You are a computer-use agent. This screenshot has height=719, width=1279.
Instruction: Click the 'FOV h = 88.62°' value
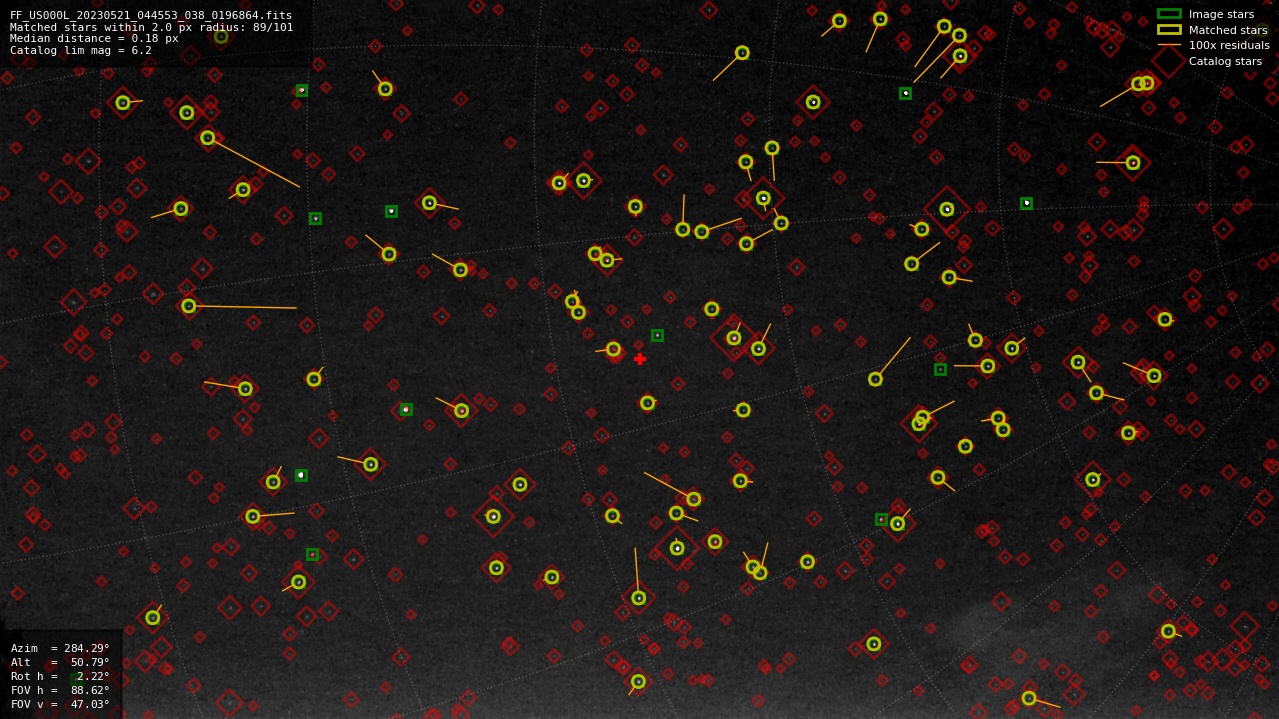tap(60, 690)
